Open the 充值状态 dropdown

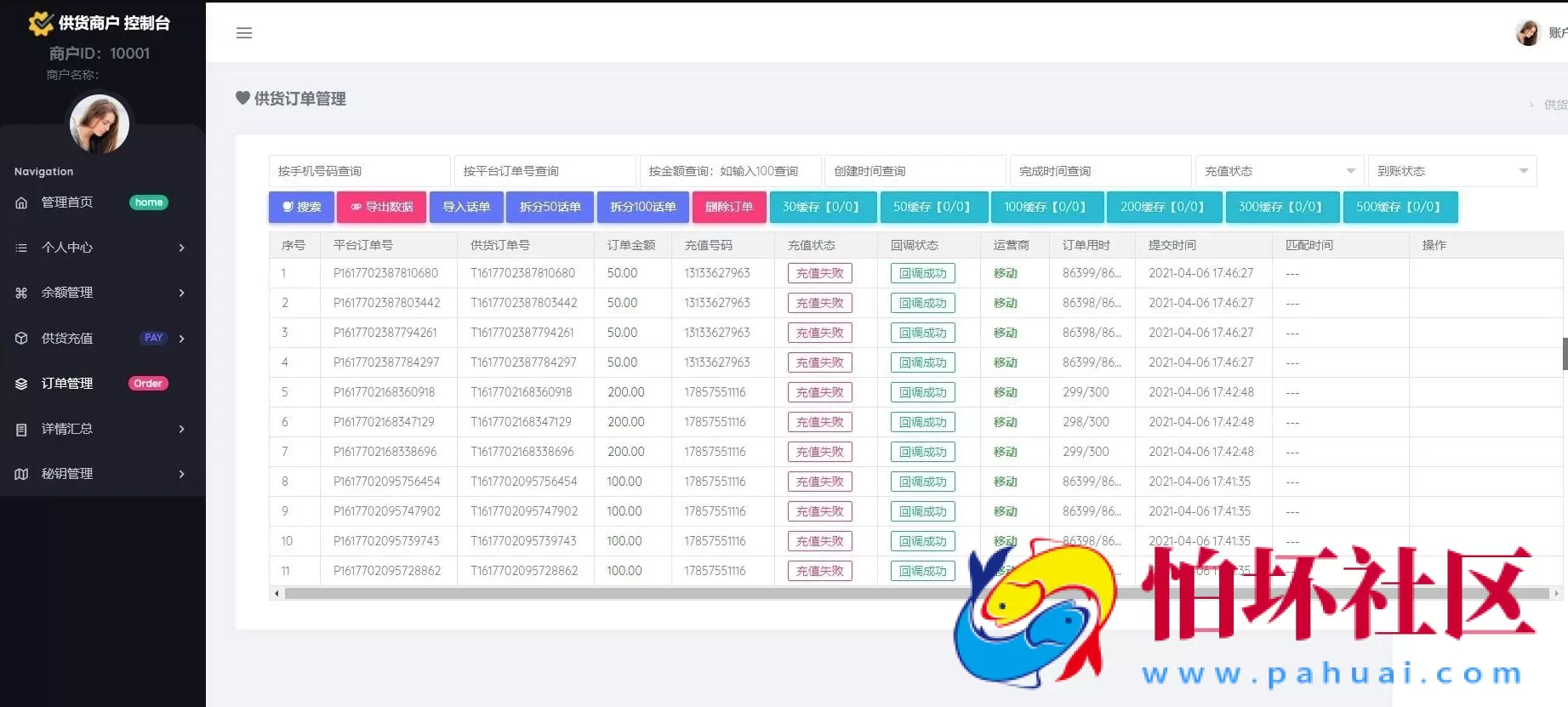coord(1280,171)
